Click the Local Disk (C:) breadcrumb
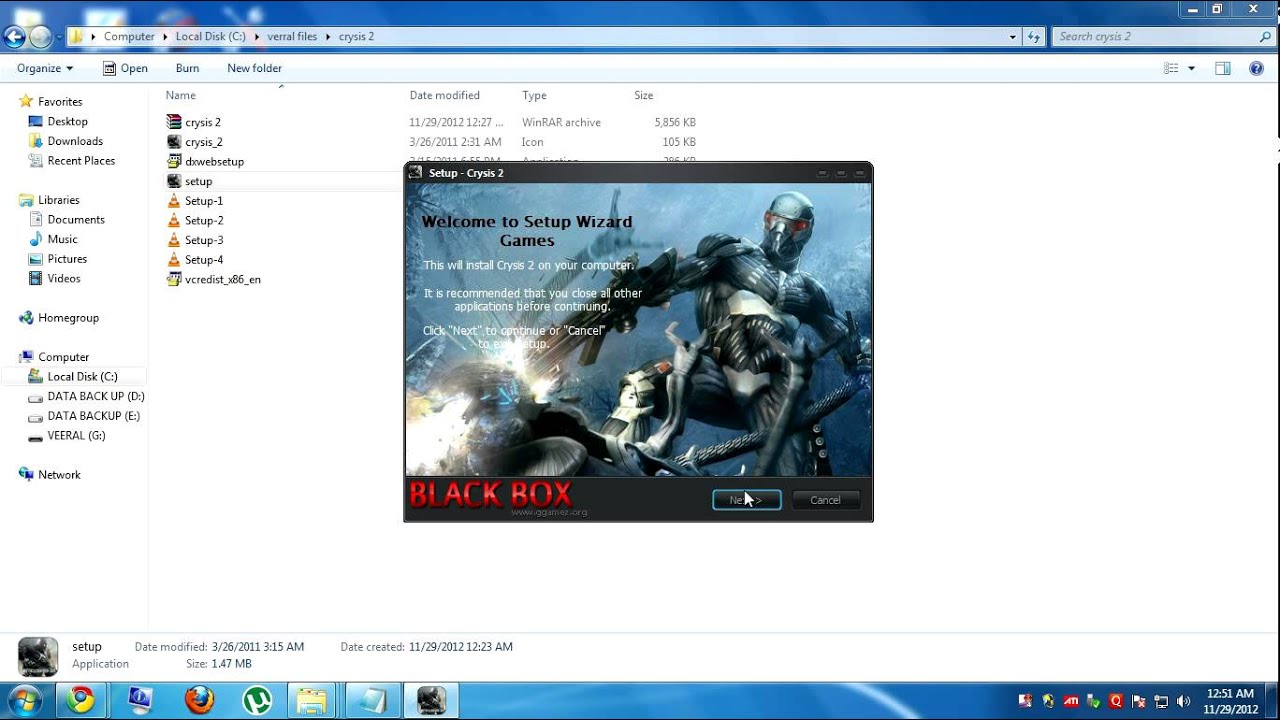The width and height of the screenshot is (1280, 720). (210, 36)
